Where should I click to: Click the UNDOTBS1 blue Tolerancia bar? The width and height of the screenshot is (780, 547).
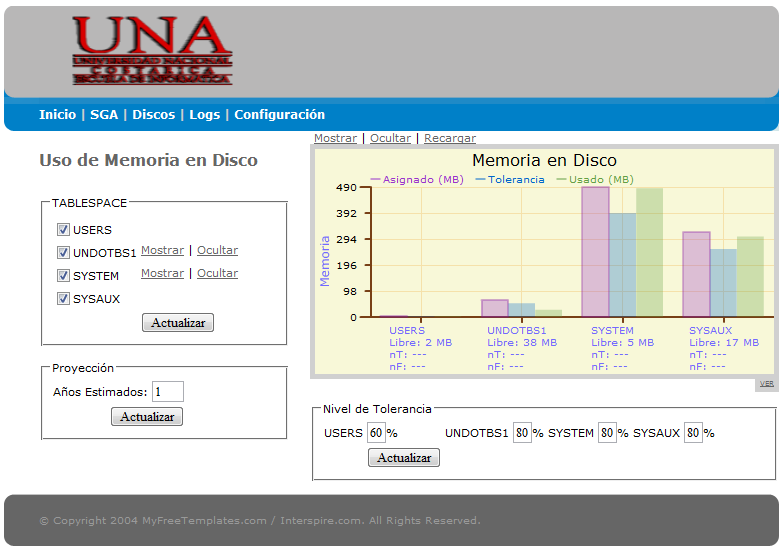coord(521,310)
